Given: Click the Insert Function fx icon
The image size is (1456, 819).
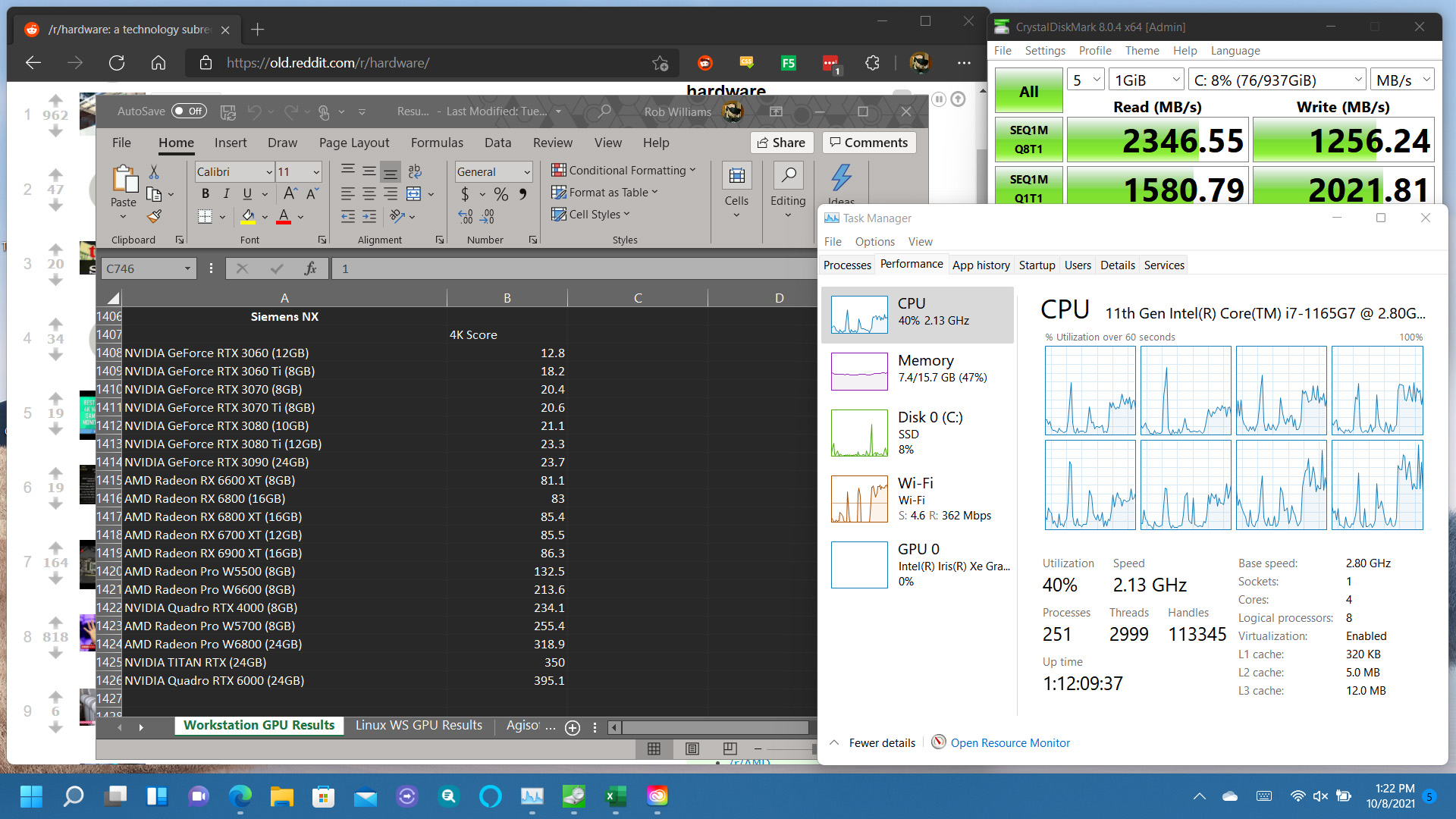Looking at the screenshot, I should click(310, 268).
